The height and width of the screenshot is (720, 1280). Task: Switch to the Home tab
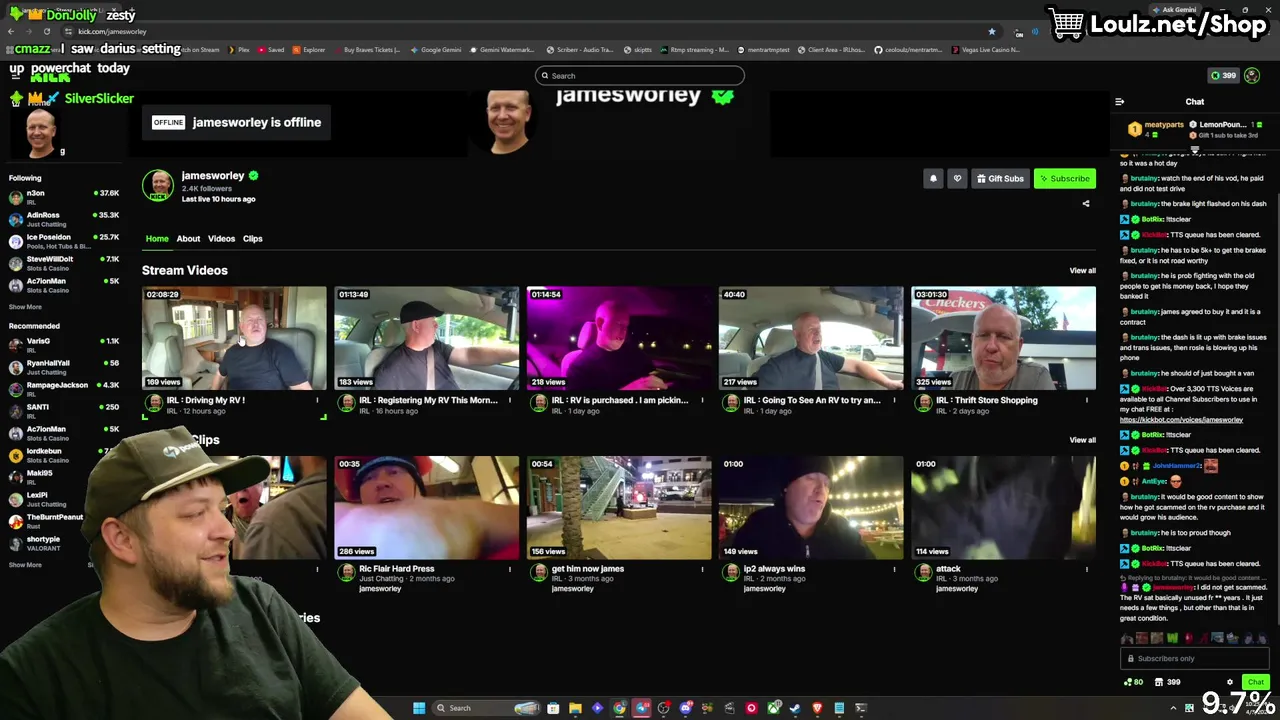coord(157,239)
